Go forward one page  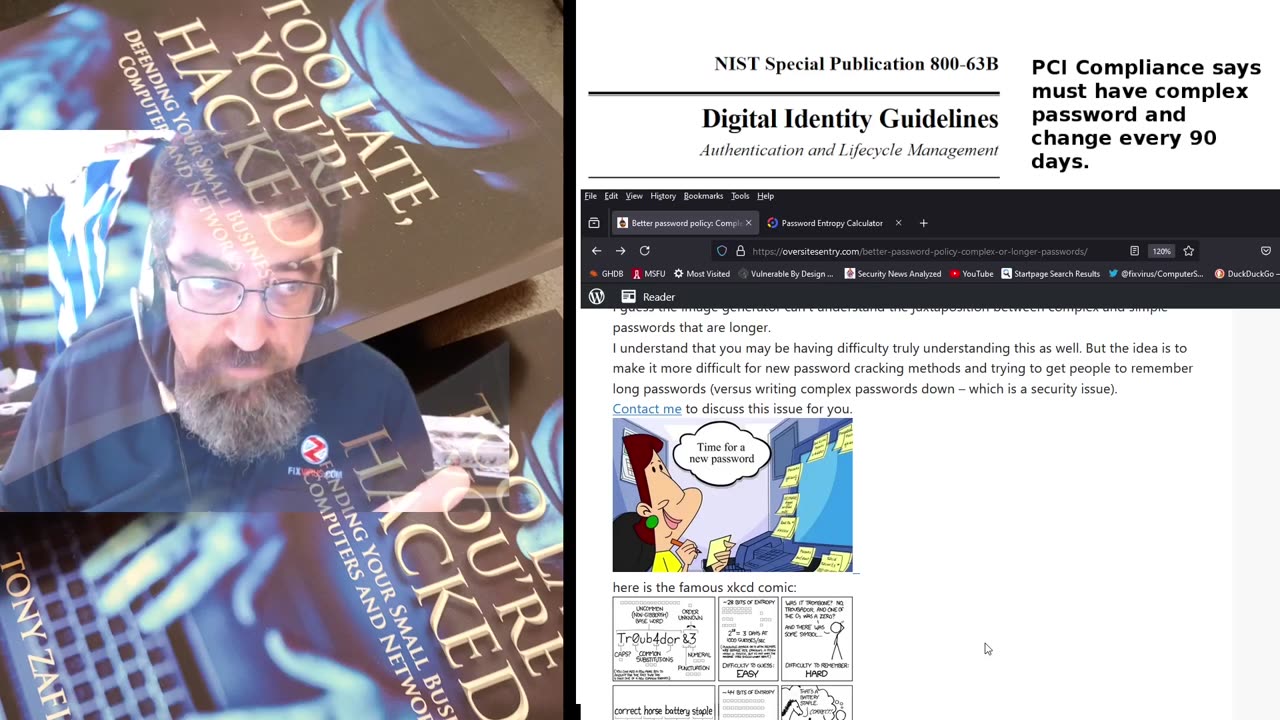620,251
